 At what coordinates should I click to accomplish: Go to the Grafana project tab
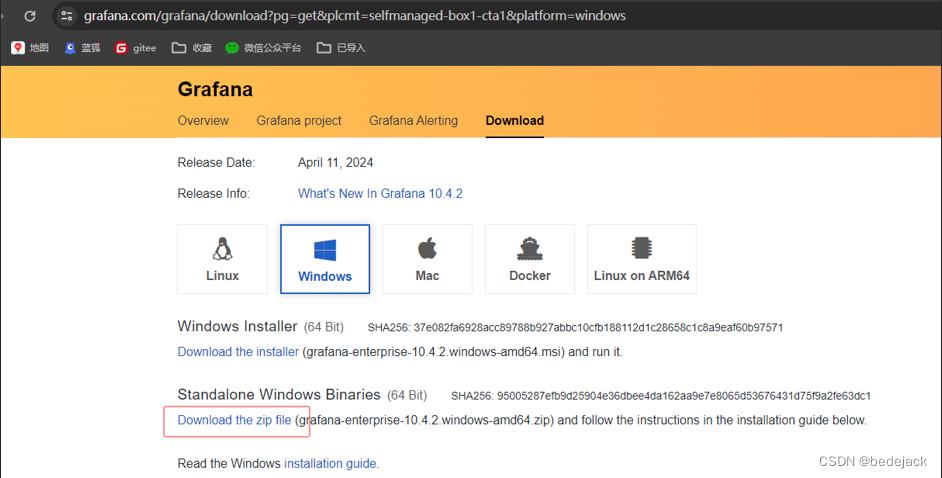tap(299, 121)
